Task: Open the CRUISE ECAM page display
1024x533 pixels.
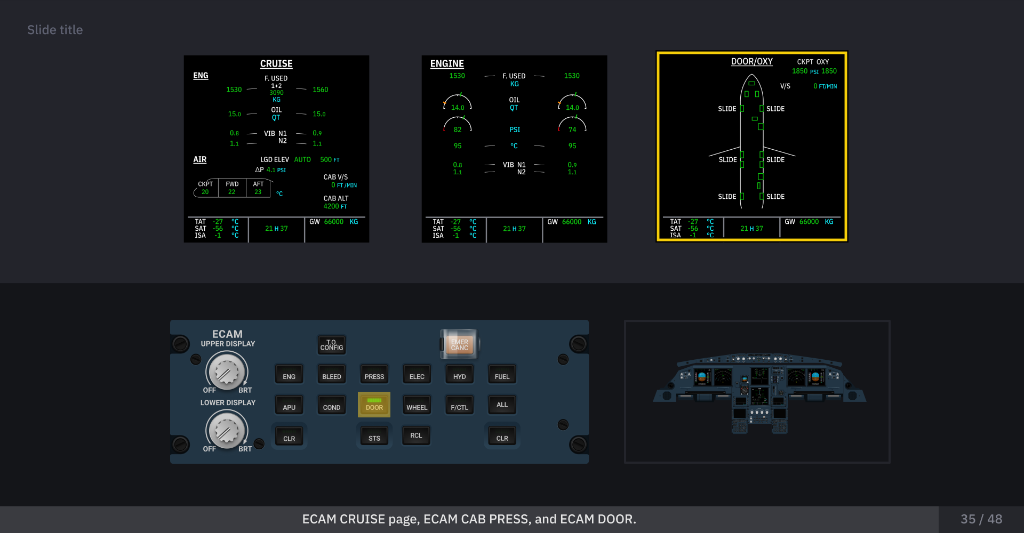Action: pyautogui.click(x=276, y=149)
